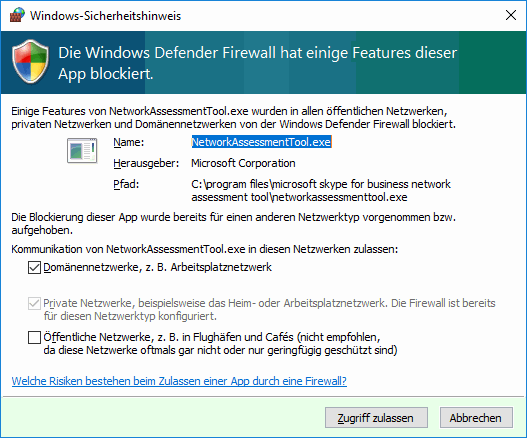This screenshot has width=527, height=438.
Task: Click the firewall brick icon in title bar
Action: click(17, 15)
